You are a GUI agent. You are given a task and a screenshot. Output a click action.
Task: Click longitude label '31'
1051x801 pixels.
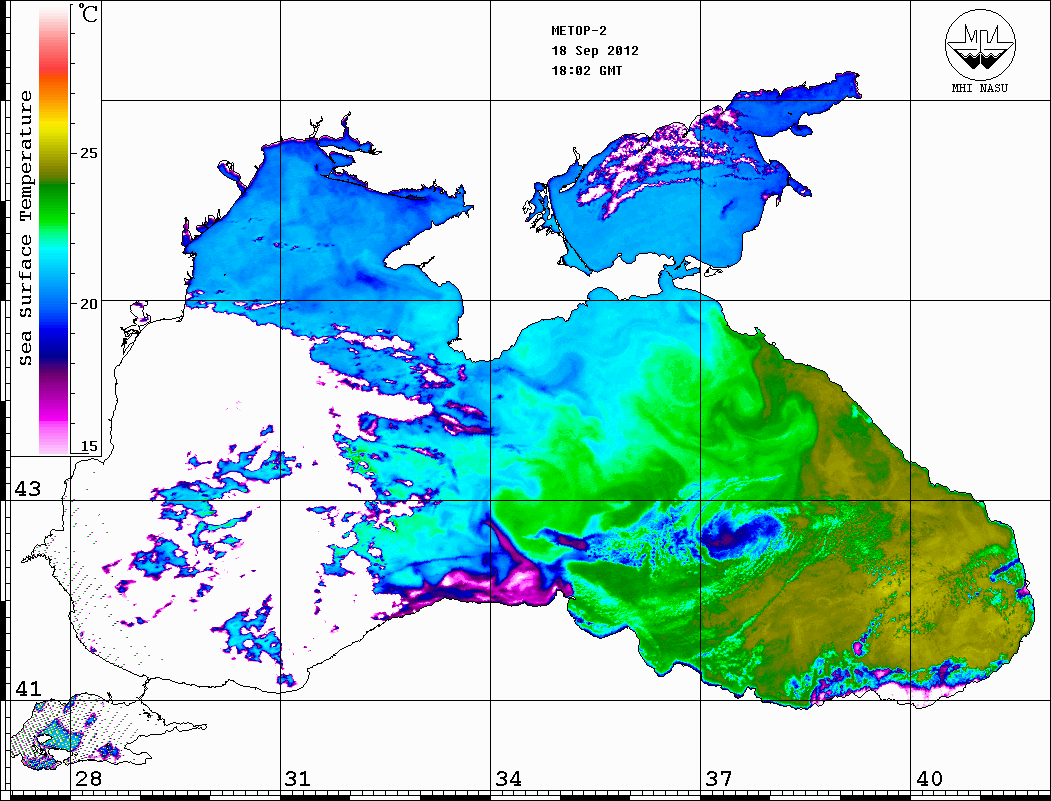tap(298, 779)
